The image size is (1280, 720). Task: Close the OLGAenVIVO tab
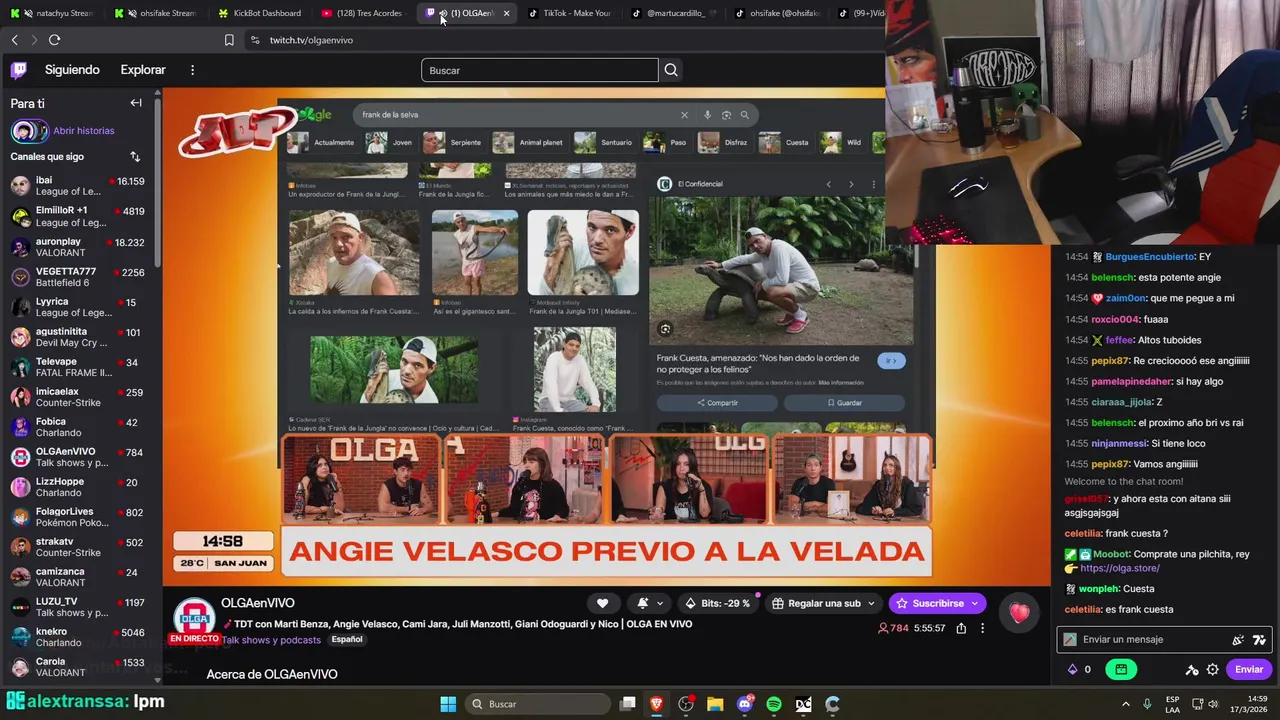(x=506, y=13)
